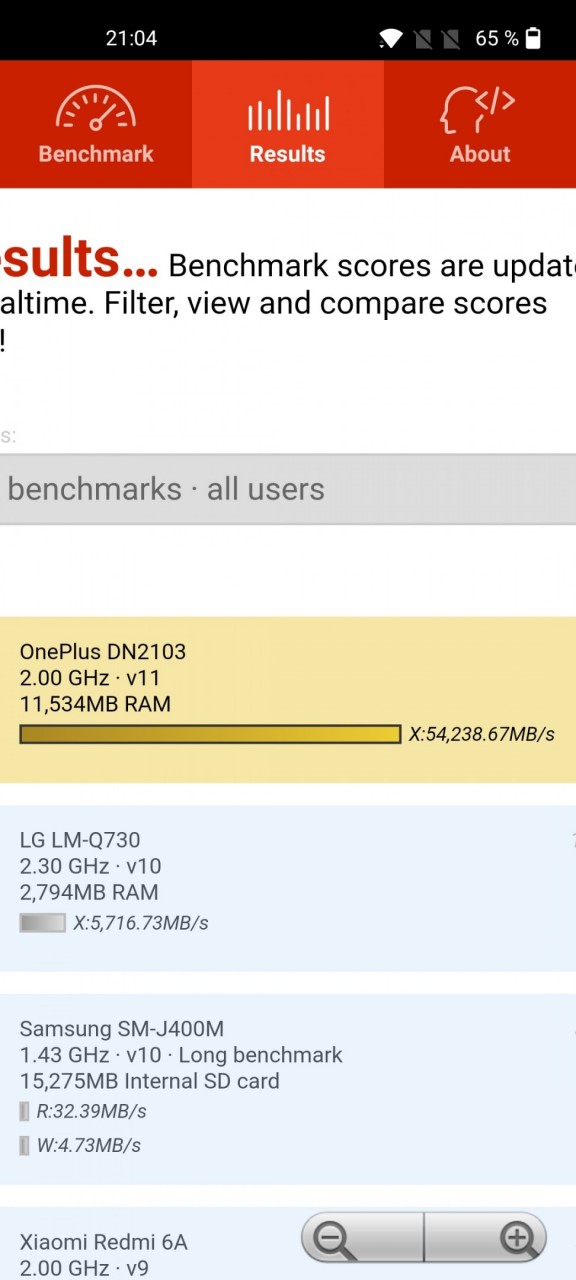Open the About head icon

[479, 109]
